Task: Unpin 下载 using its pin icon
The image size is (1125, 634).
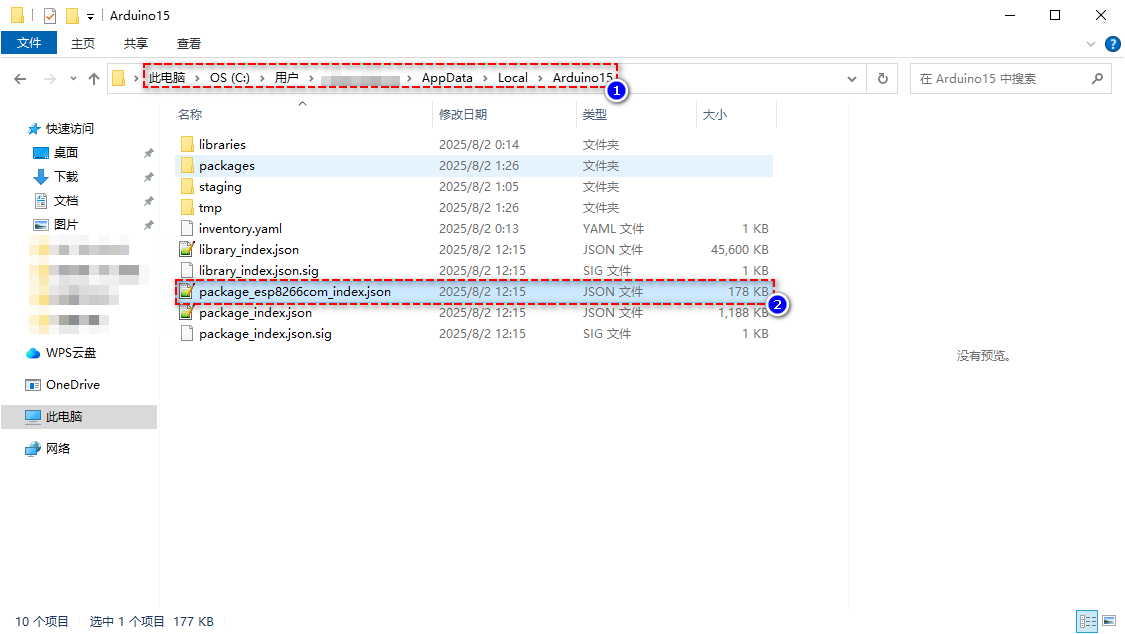Action: pos(149,177)
